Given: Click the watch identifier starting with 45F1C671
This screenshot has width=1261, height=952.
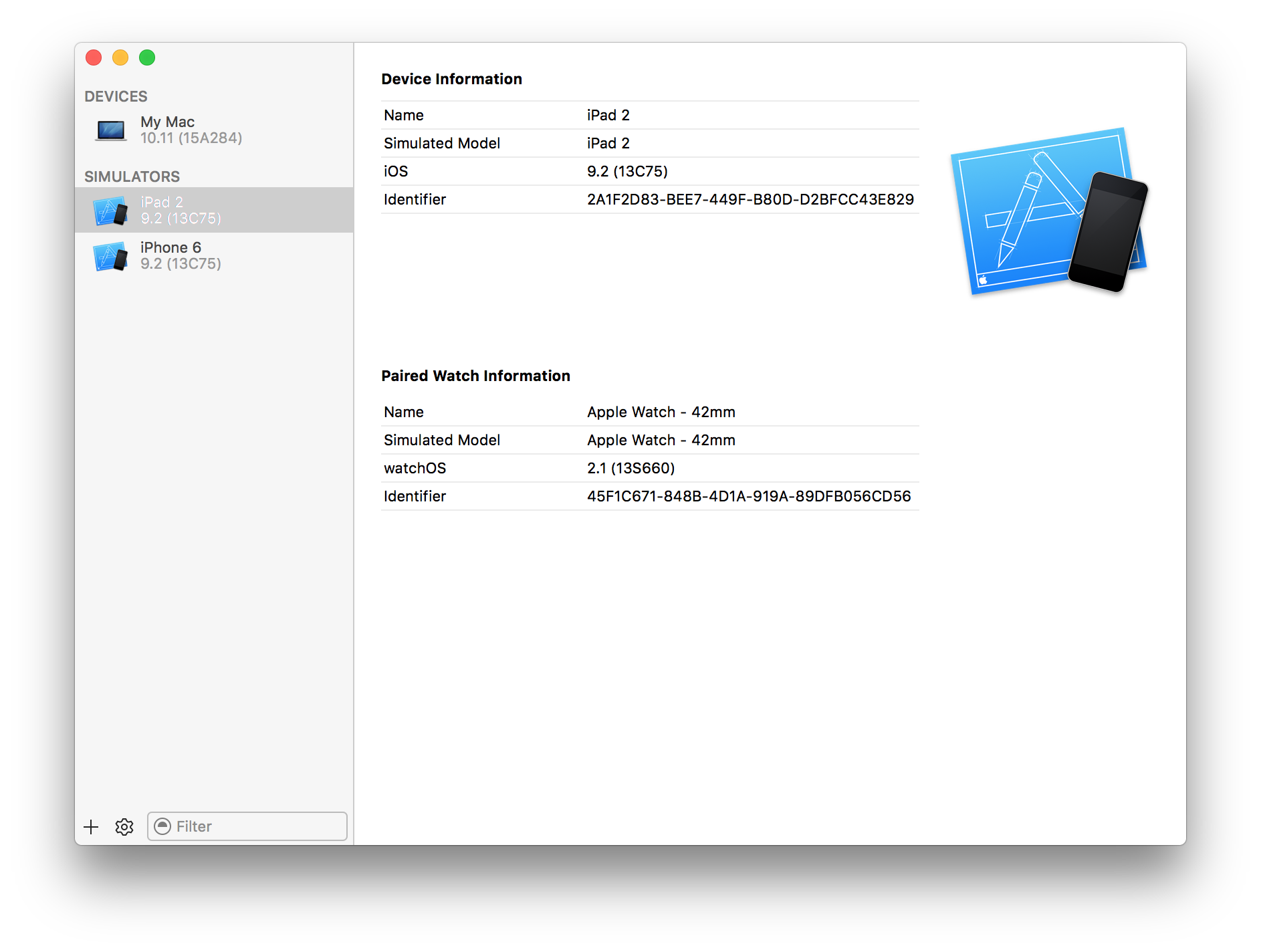Looking at the screenshot, I should [748, 497].
